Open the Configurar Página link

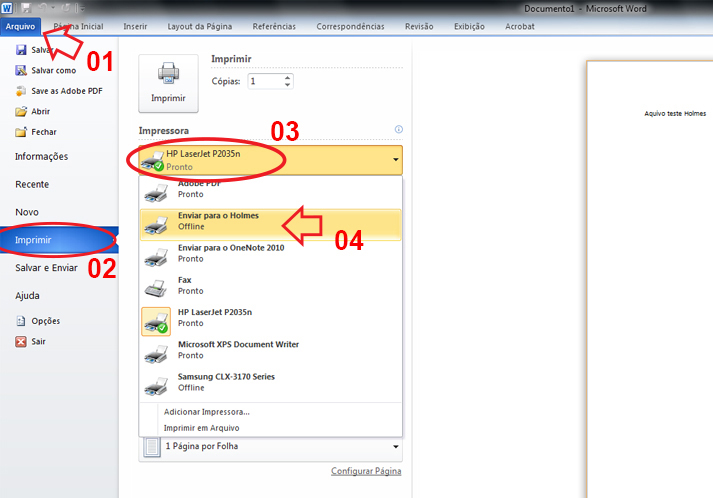366,471
